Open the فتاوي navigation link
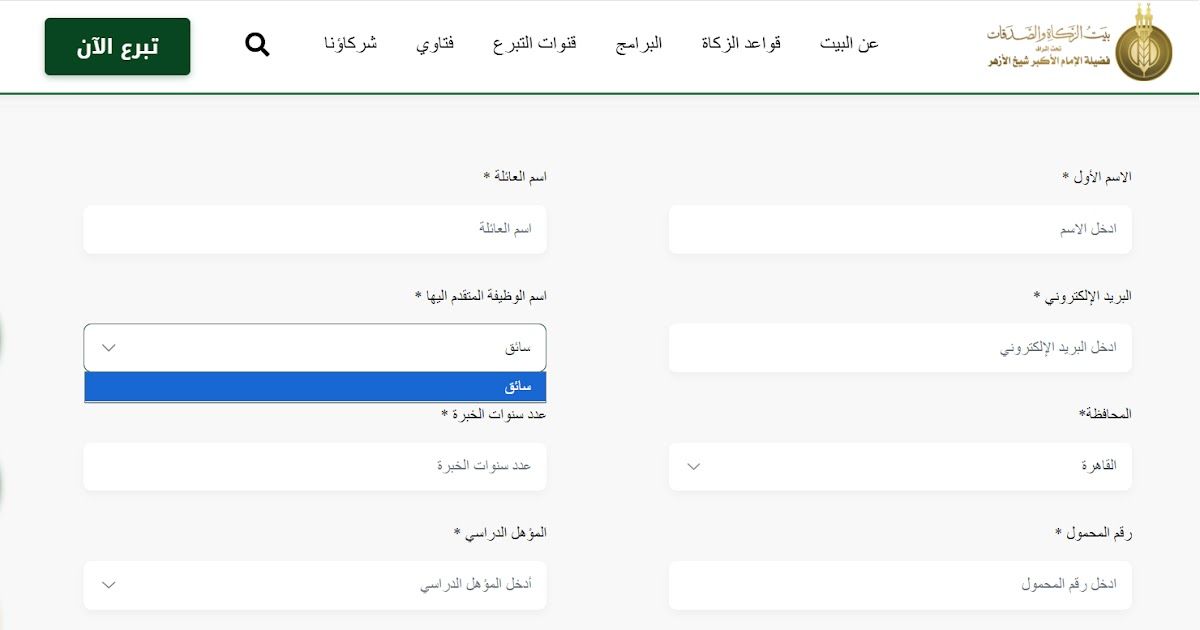 click(435, 44)
